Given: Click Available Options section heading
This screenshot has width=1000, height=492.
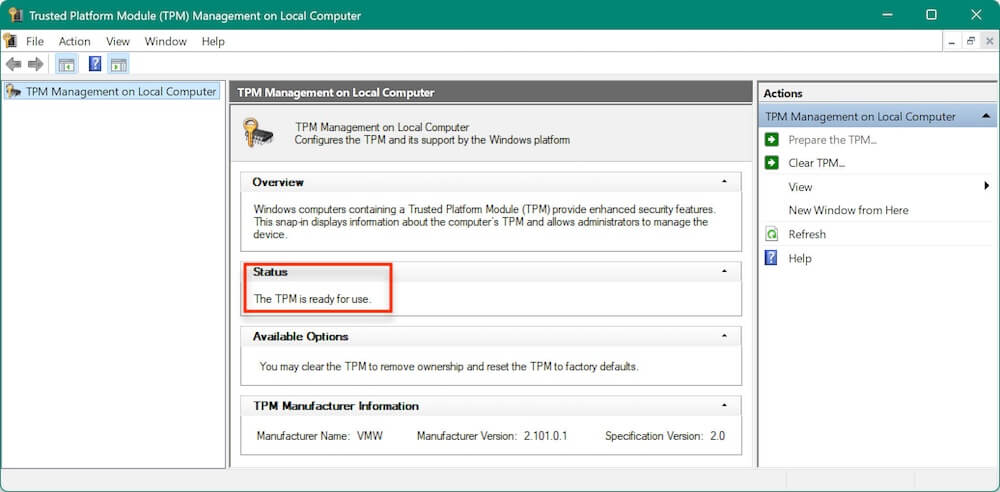Looking at the screenshot, I should pyautogui.click(x=300, y=336).
